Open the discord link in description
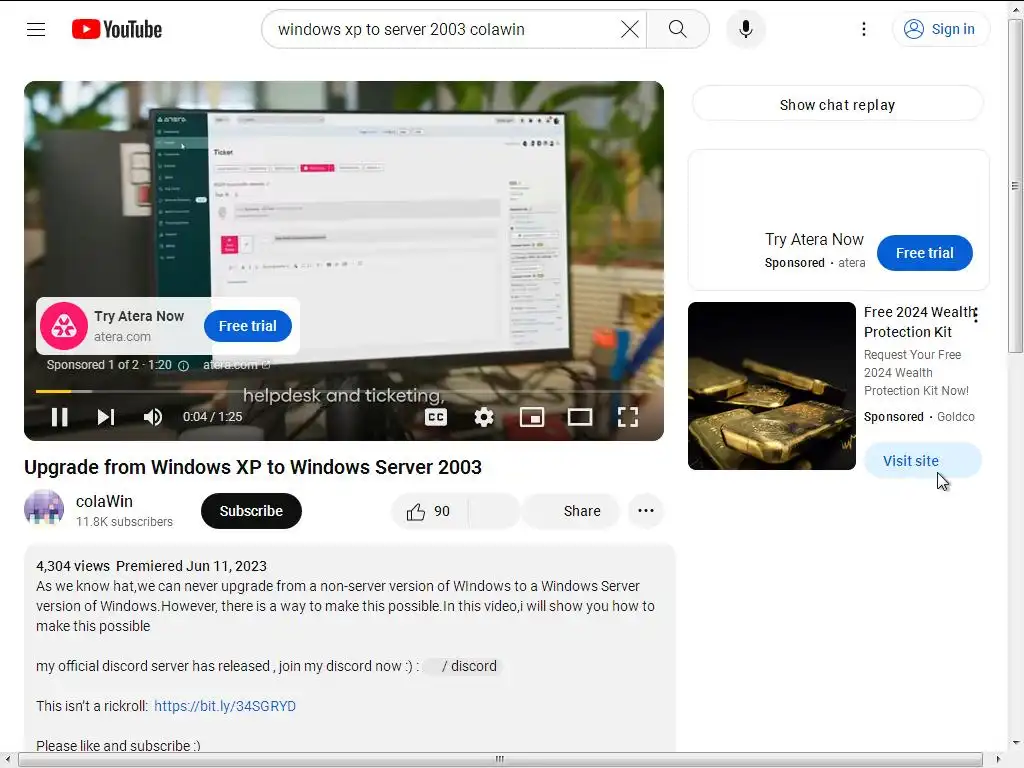 point(462,666)
